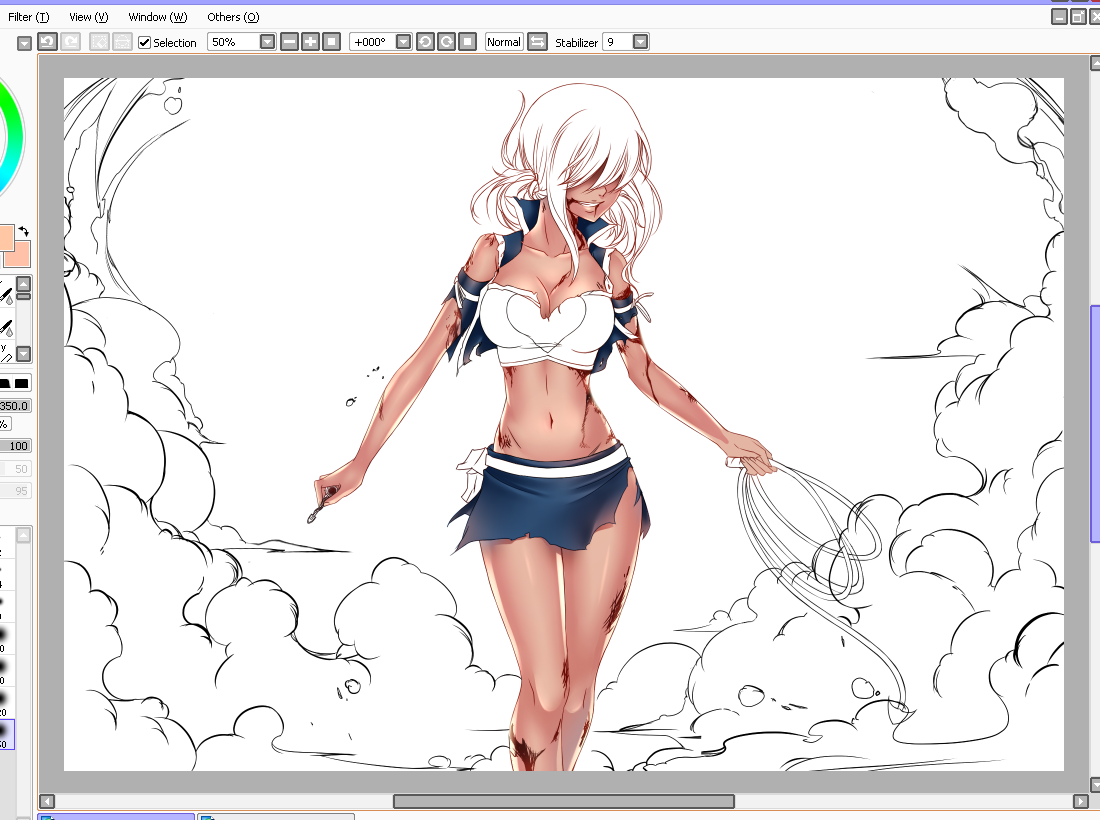
Task: Click the Undo arrow icon
Action: coord(47,42)
